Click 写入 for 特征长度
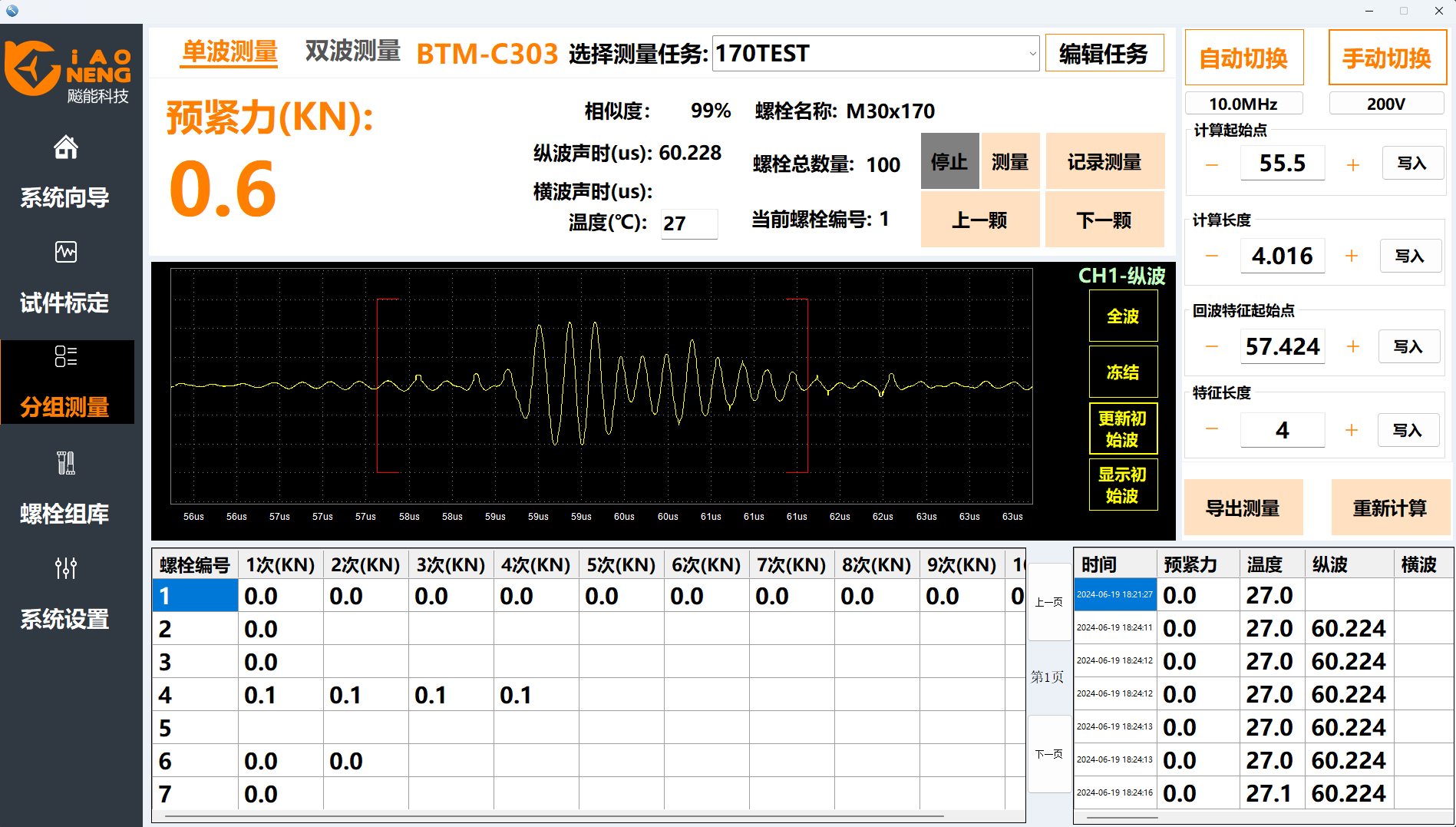The height and width of the screenshot is (827, 1456). pyautogui.click(x=1408, y=430)
